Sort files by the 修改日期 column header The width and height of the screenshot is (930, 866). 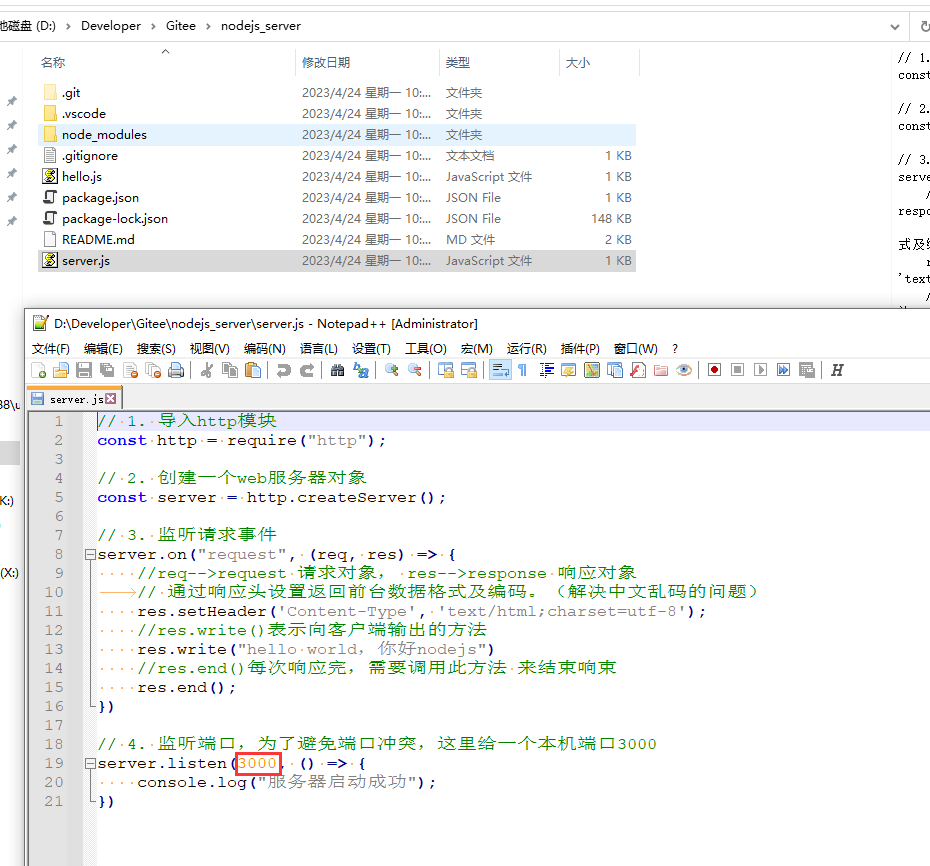tap(326, 62)
